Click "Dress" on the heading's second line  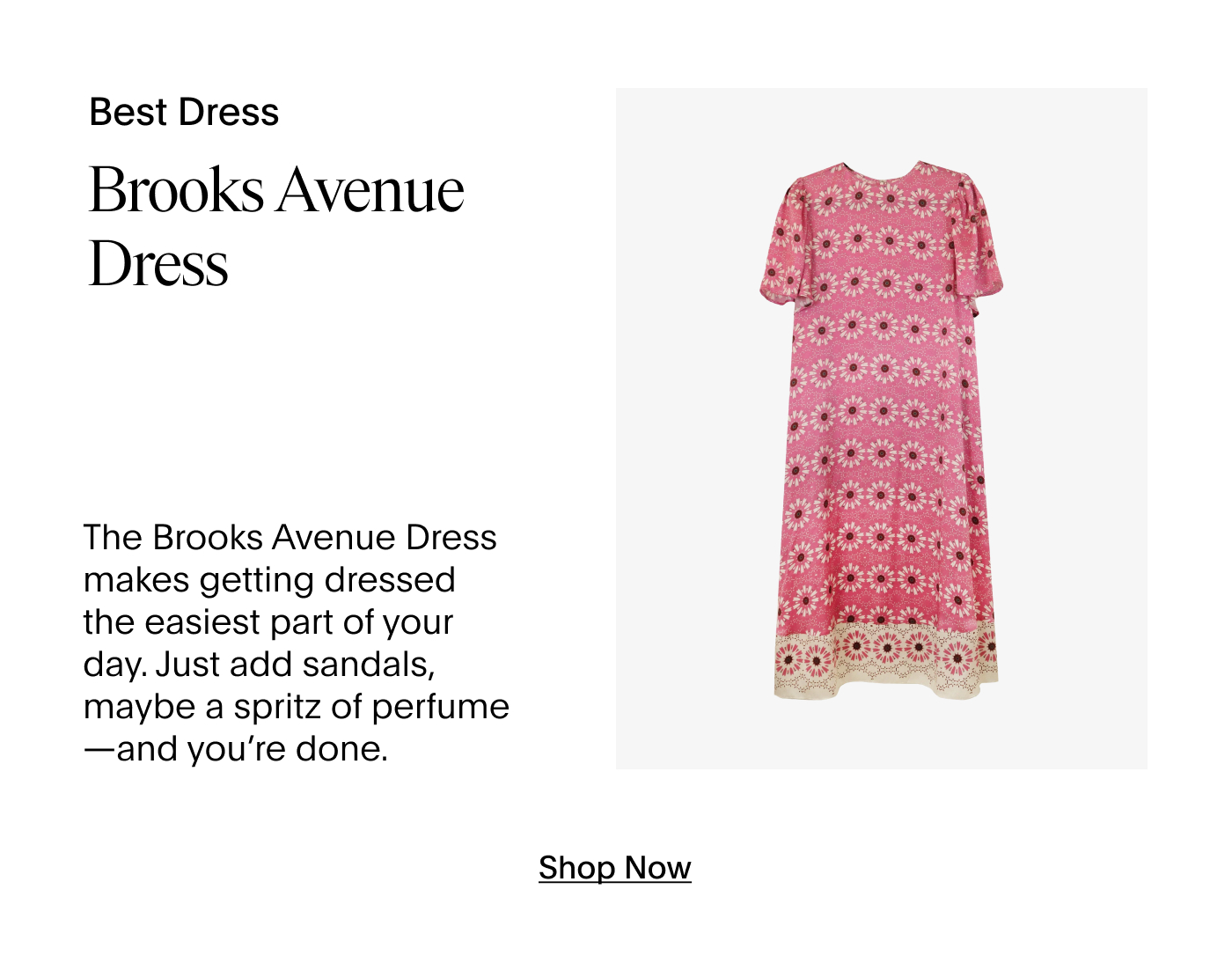pos(159,264)
